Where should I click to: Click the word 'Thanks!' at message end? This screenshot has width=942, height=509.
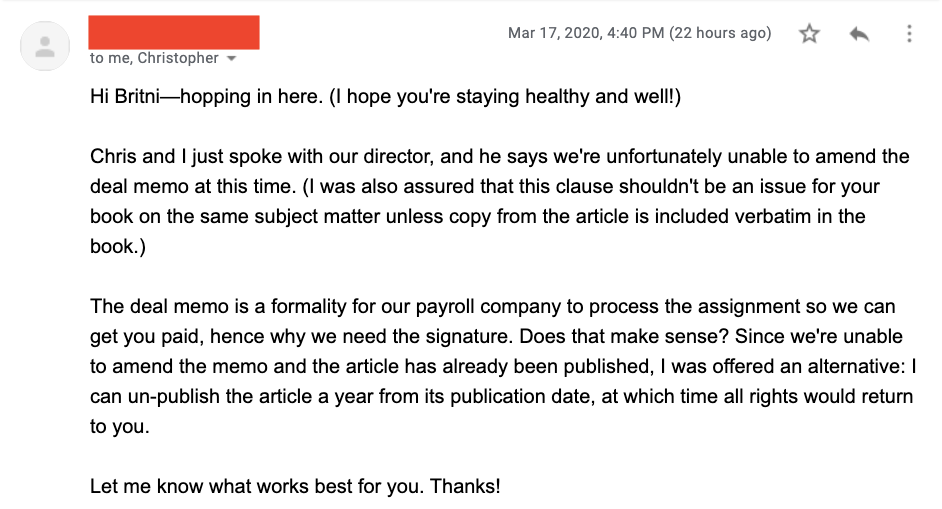[465, 486]
